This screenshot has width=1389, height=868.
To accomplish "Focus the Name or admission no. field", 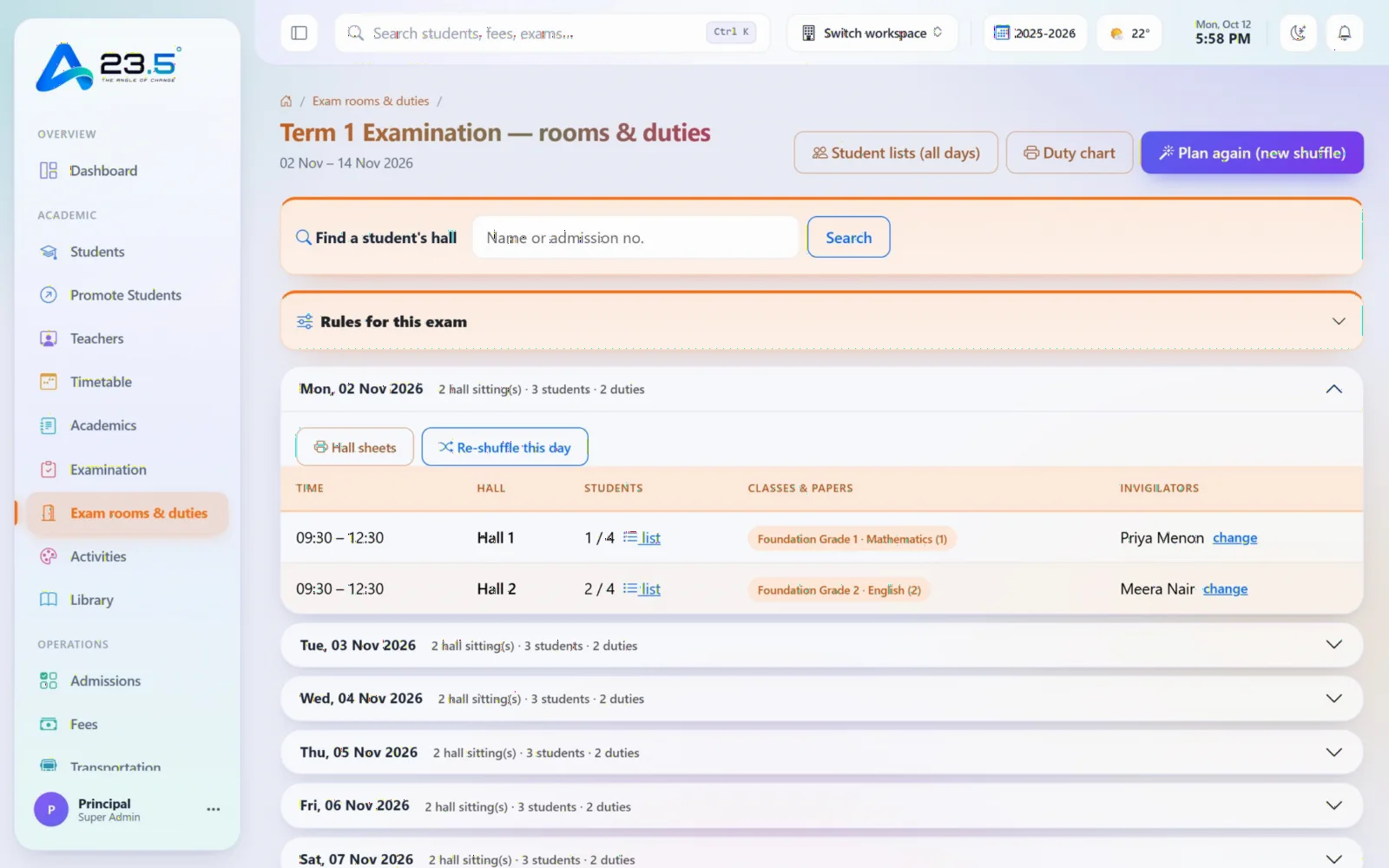I will click(x=635, y=237).
